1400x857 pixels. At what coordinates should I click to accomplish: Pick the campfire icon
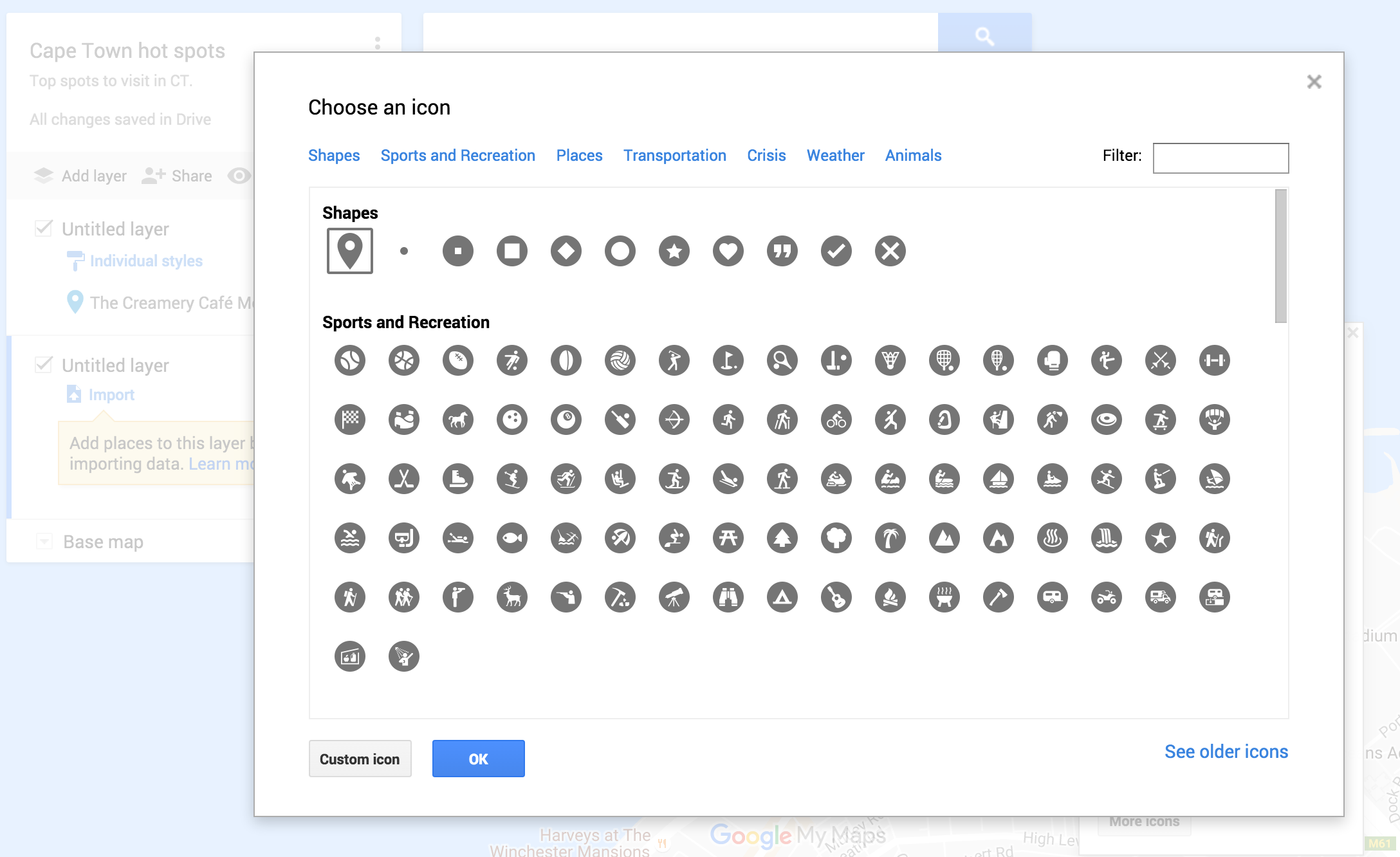pos(890,597)
